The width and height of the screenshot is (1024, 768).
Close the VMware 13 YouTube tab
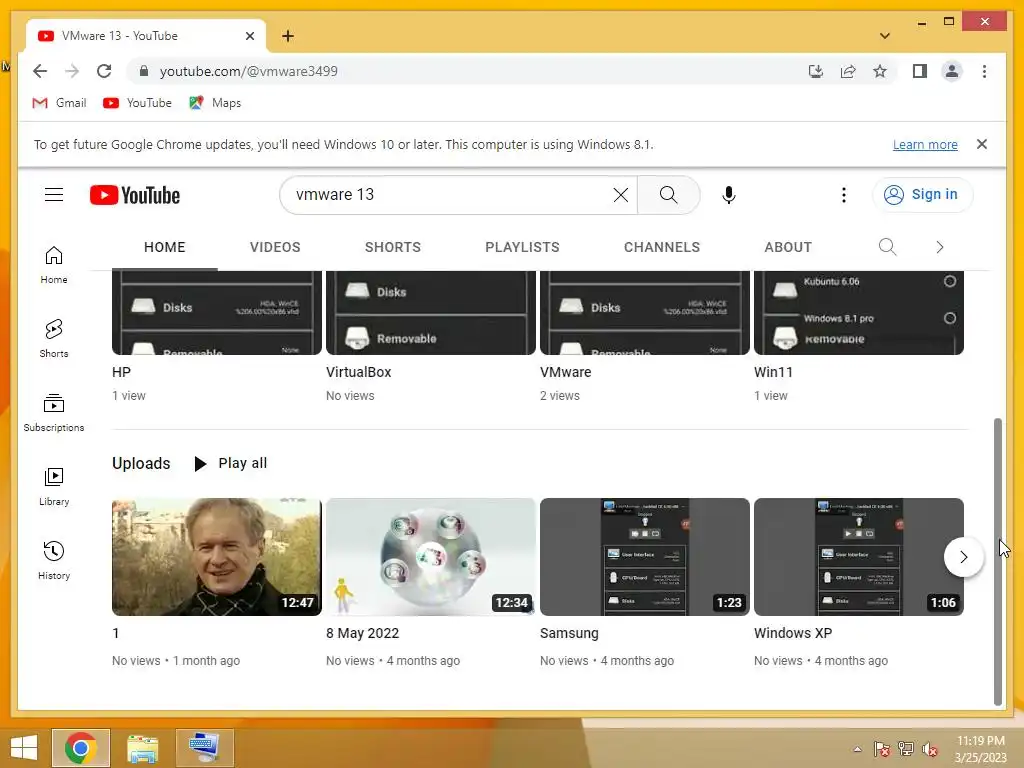(x=249, y=36)
